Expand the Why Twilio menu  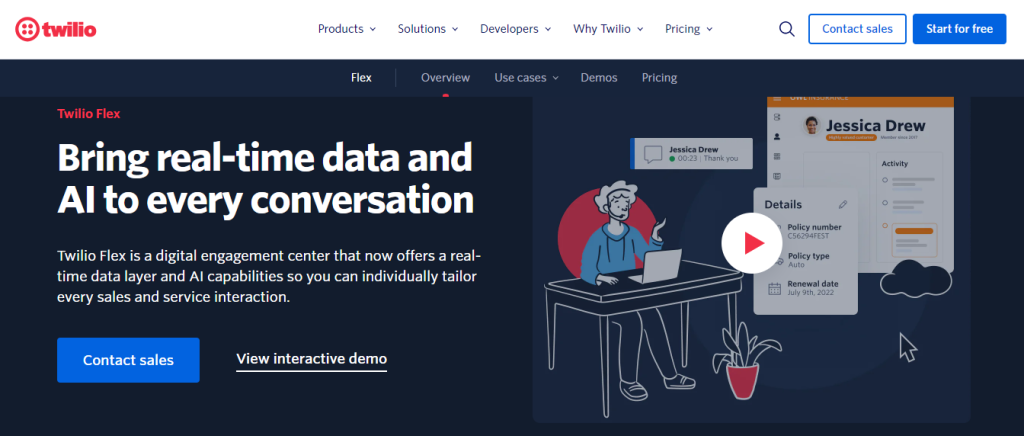tap(608, 29)
